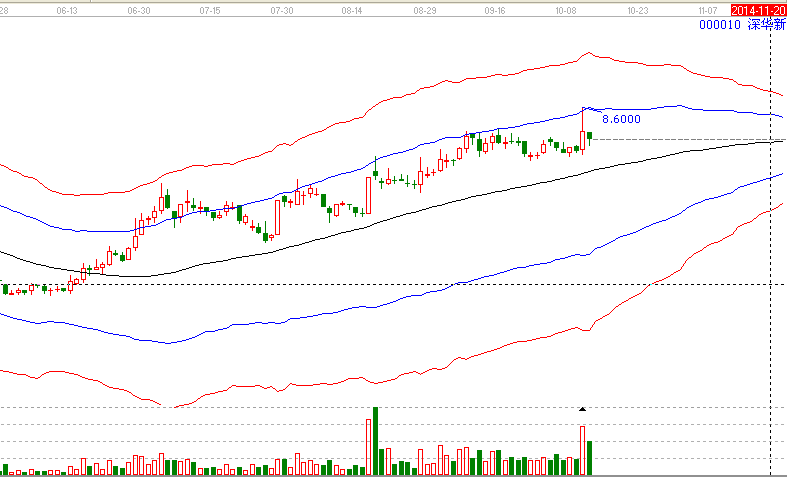Viewport: 787px width, 483px height.
Task: Click the tallest green volume bar
Action: pyautogui.click(x=375, y=441)
